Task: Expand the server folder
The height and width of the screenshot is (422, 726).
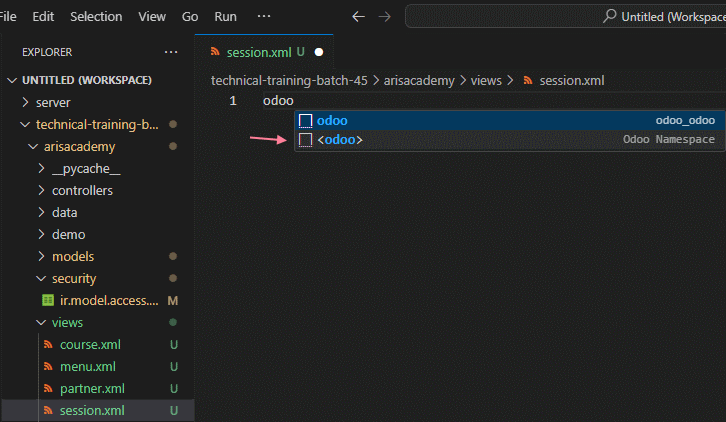Action: click(x=53, y=102)
